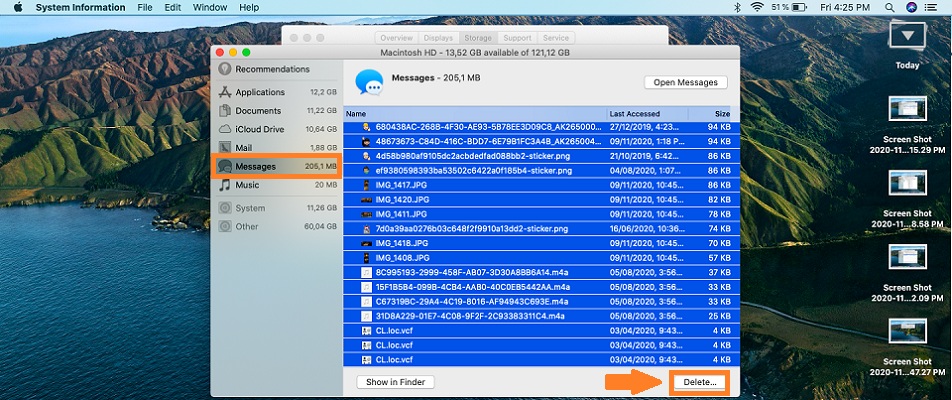Click the Bluetooth status icon

click(x=738, y=7)
